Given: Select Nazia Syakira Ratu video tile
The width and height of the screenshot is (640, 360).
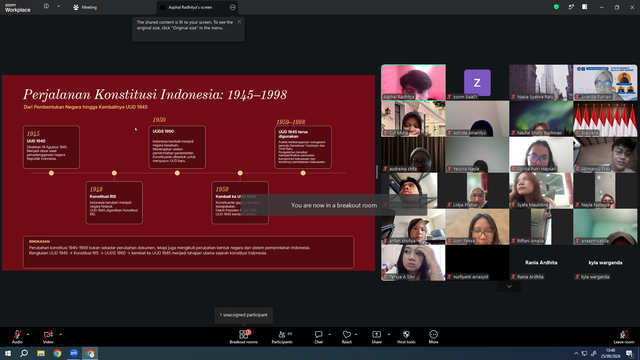Looking at the screenshot, I should coord(541,82).
